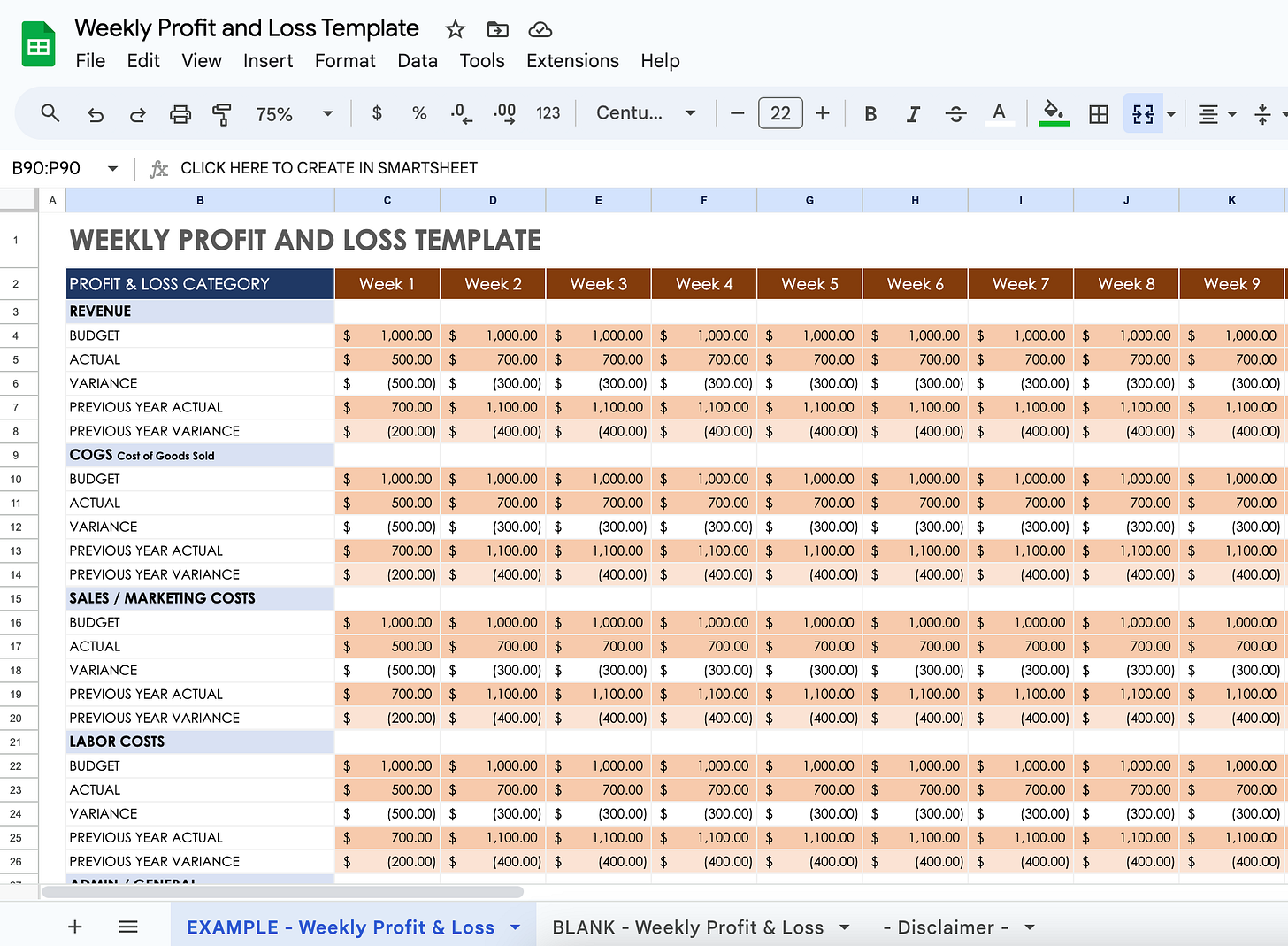1288x946 pixels.
Task: Open the text color picker
Action: tap(999, 113)
